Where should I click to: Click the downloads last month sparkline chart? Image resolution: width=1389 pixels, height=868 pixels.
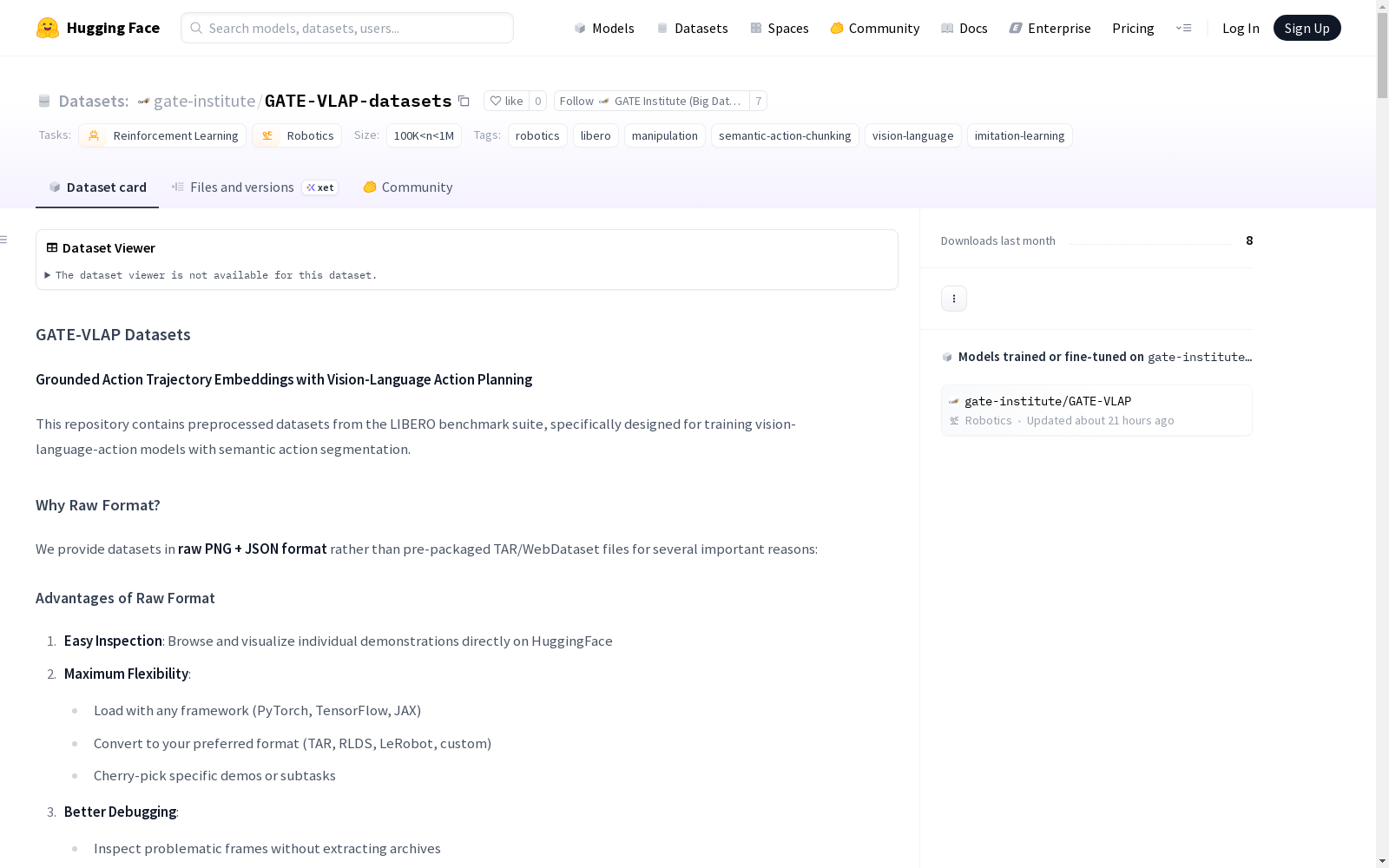click(1150, 241)
